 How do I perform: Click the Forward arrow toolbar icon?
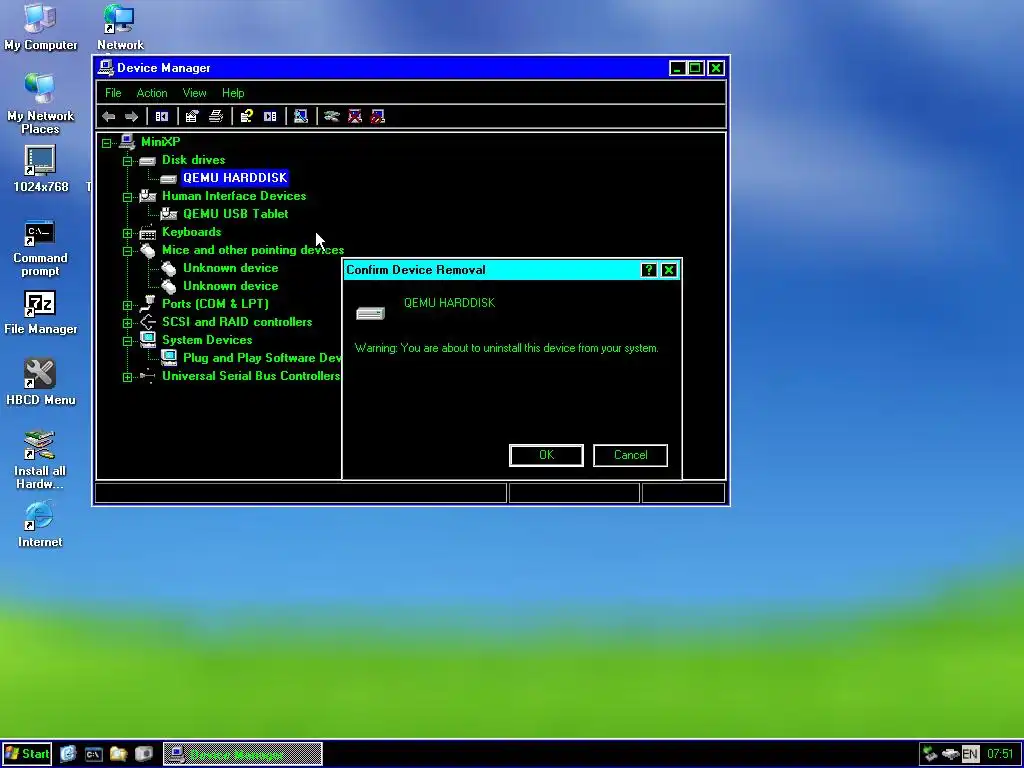coord(131,116)
